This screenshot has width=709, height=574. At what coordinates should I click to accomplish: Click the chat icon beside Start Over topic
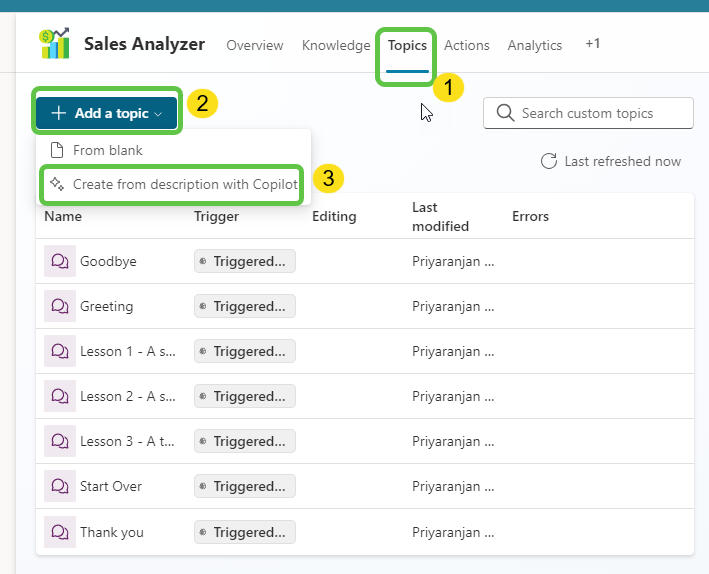pos(60,486)
